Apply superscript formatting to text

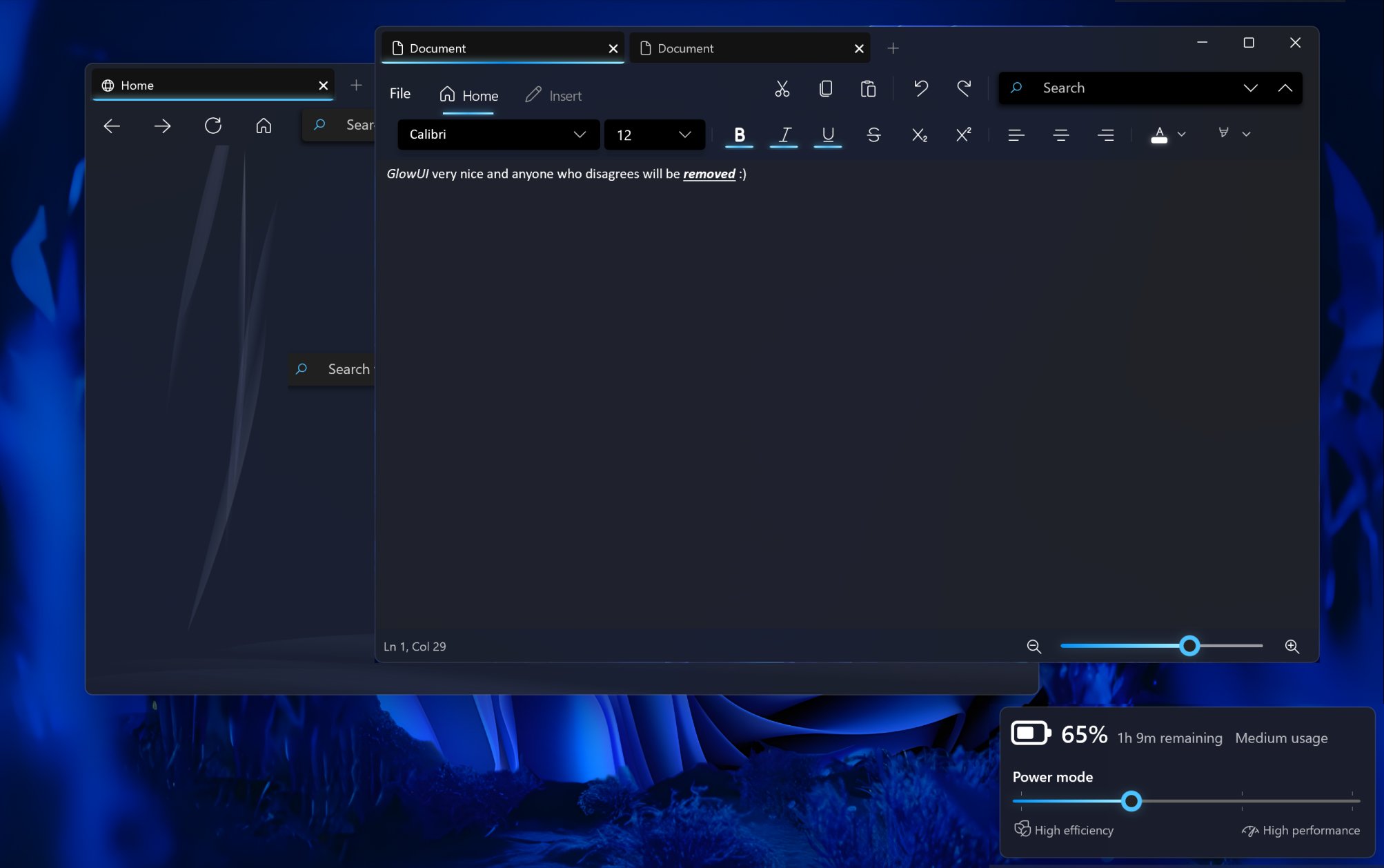(x=962, y=135)
